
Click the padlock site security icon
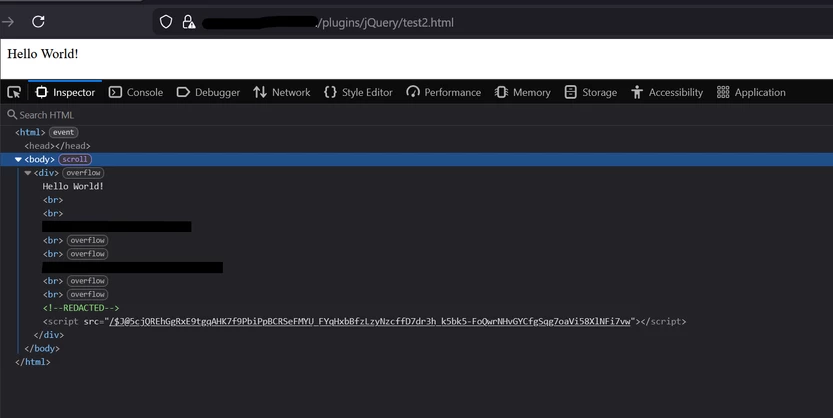point(189,22)
